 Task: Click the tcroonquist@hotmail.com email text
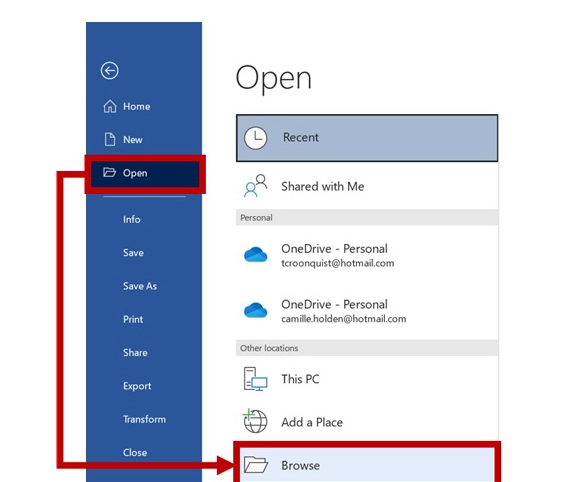click(x=338, y=263)
